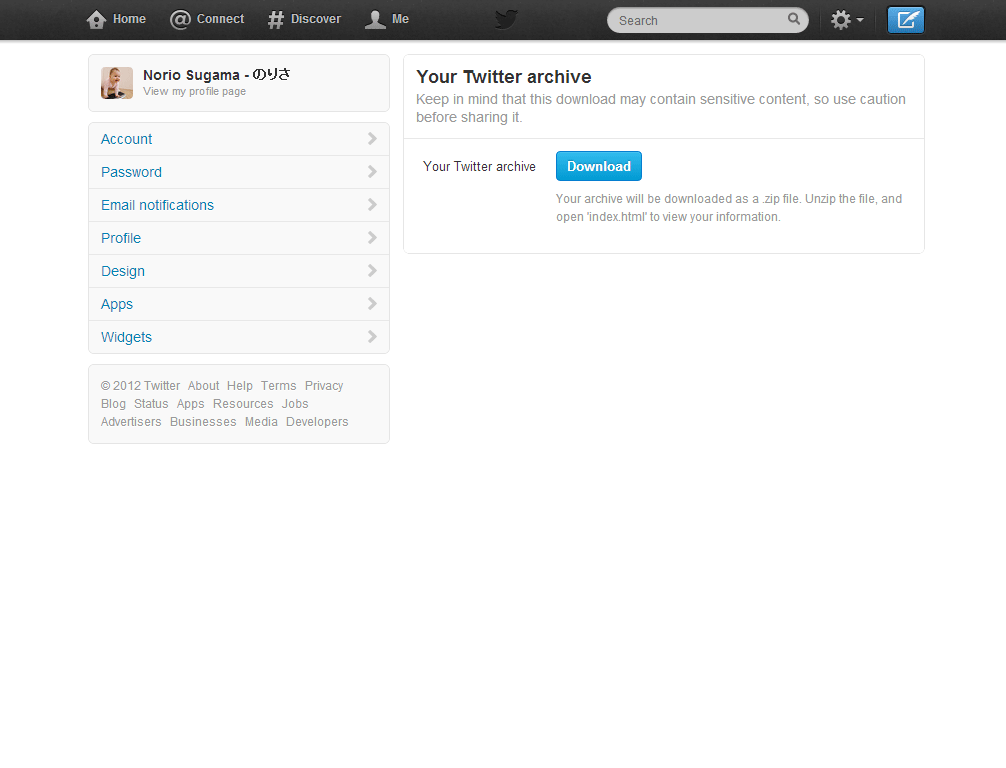Open the Email notifications settings tab
1006x768 pixels.
point(239,205)
